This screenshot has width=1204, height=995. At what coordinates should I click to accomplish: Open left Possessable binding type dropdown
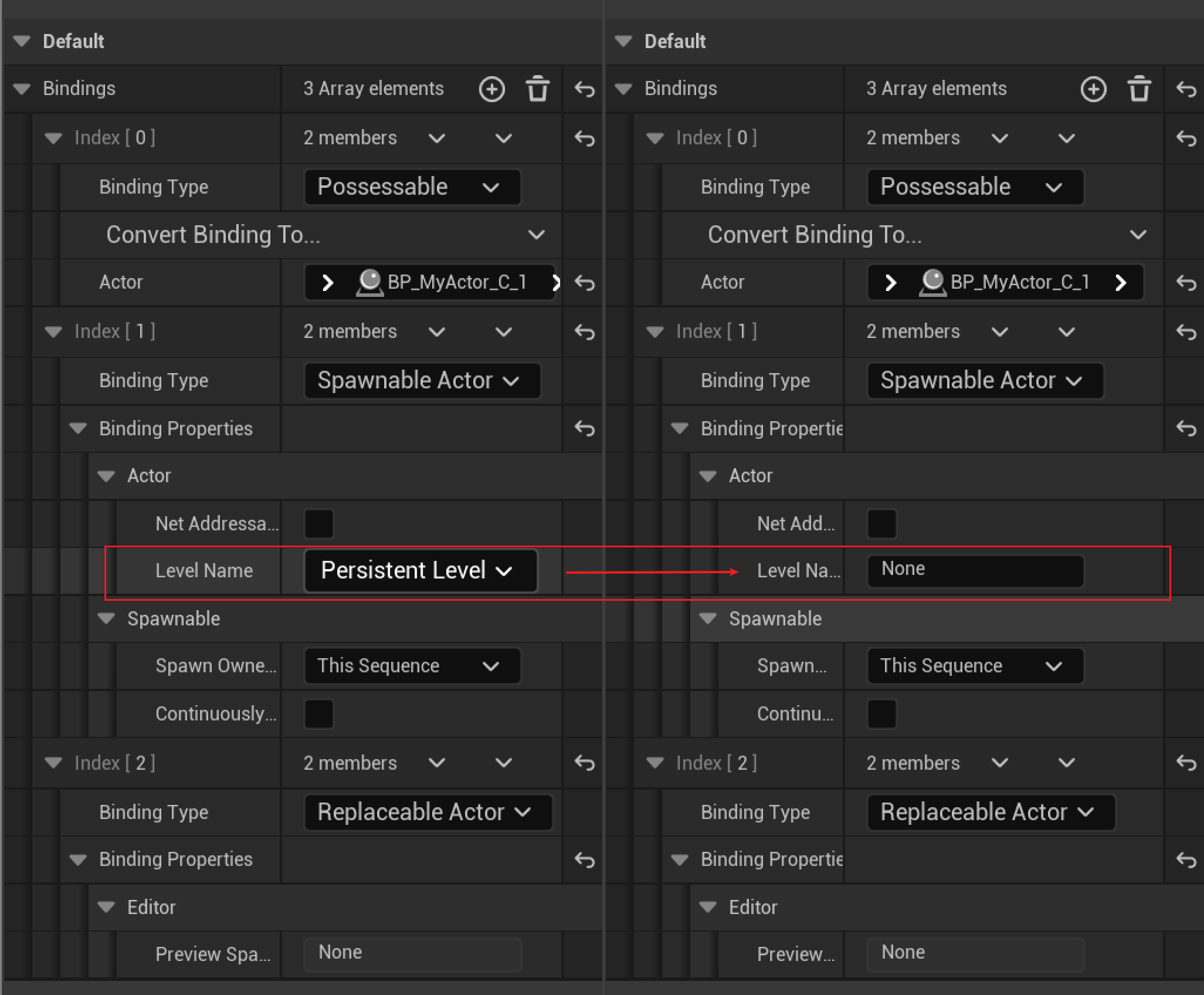pos(412,187)
